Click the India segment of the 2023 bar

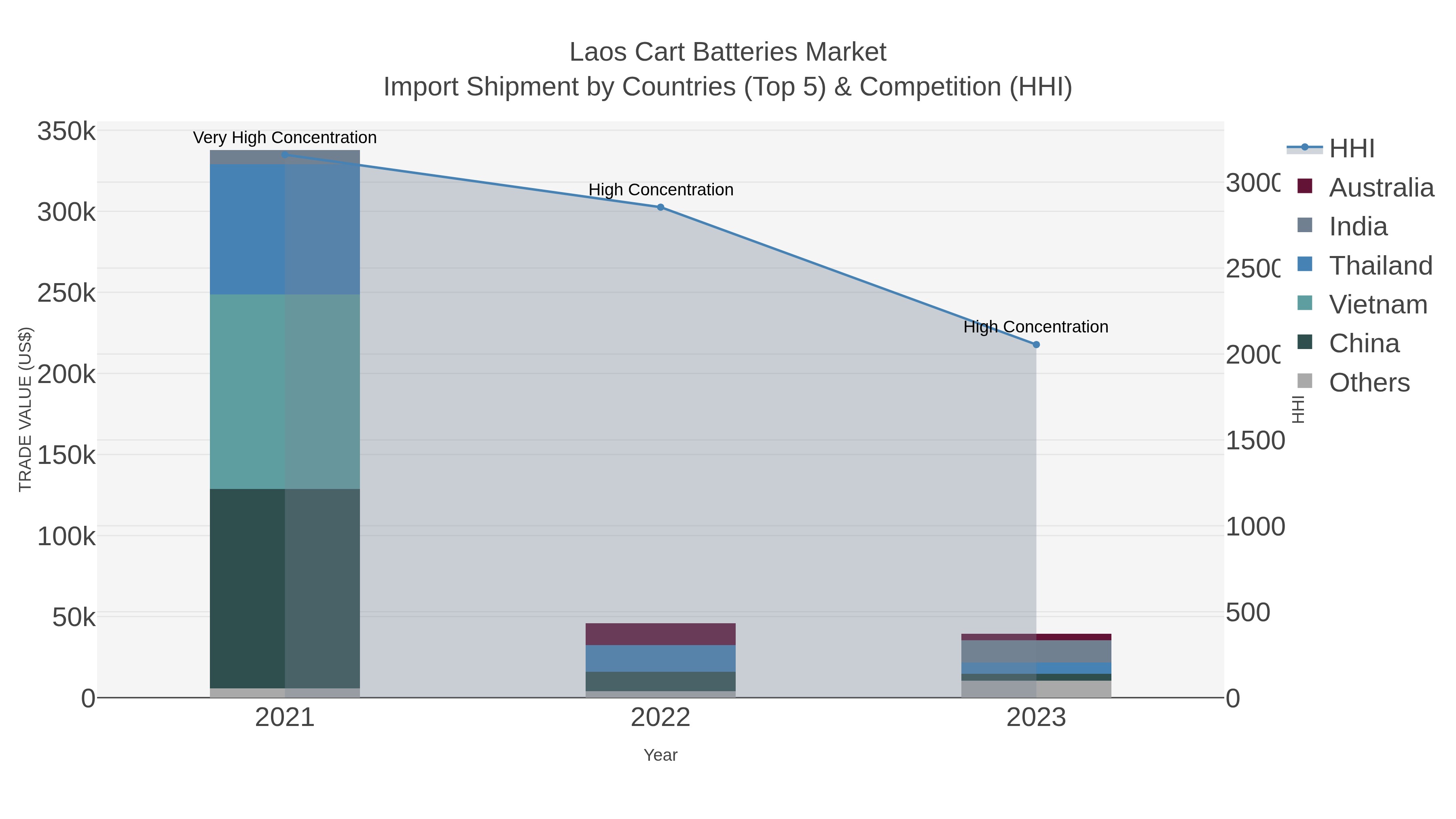pyautogui.click(x=1036, y=651)
